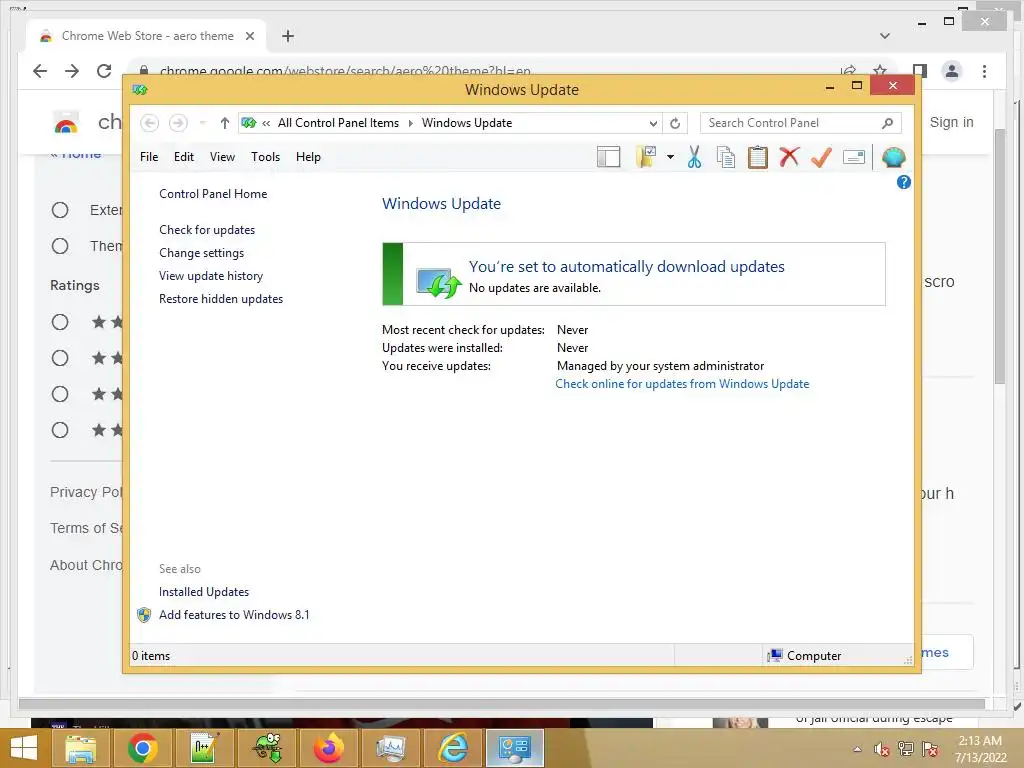Open the Chrome profile avatar
Image resolution: width=1024 pixels, height=768 pixels.
[x=952, y=71]
